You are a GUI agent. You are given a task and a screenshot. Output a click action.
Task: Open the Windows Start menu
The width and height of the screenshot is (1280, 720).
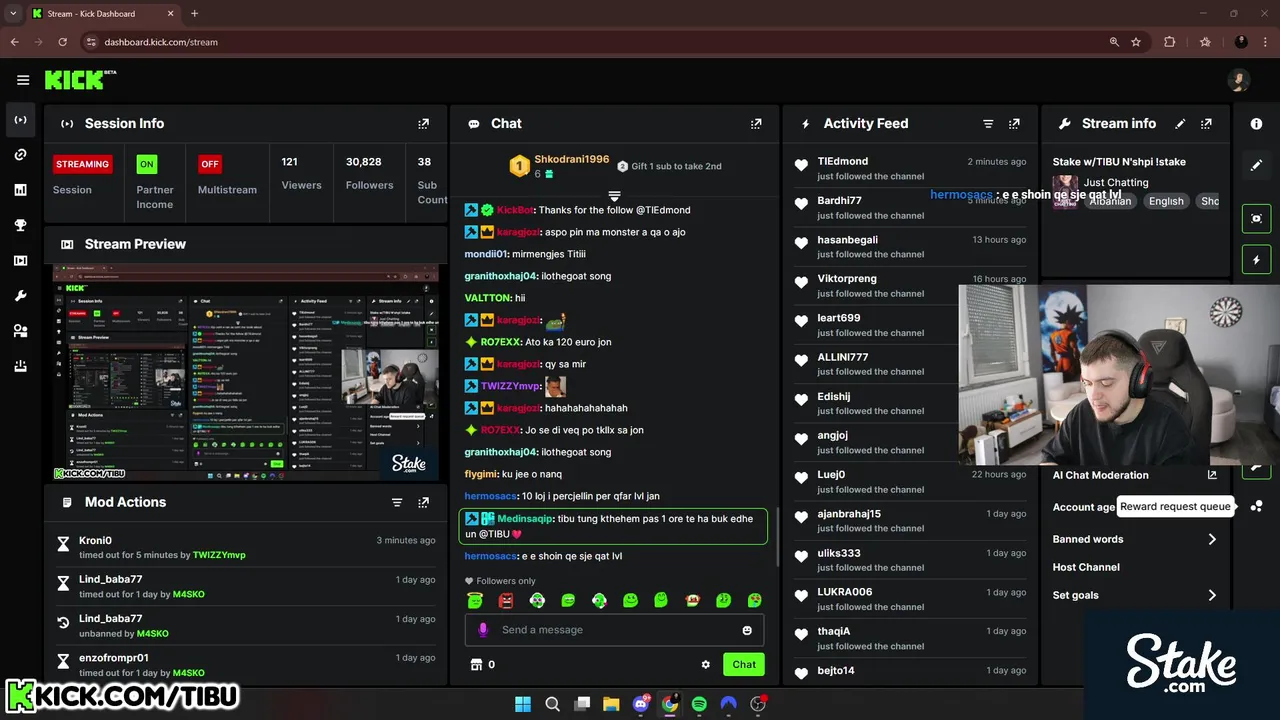pos(523,704)
